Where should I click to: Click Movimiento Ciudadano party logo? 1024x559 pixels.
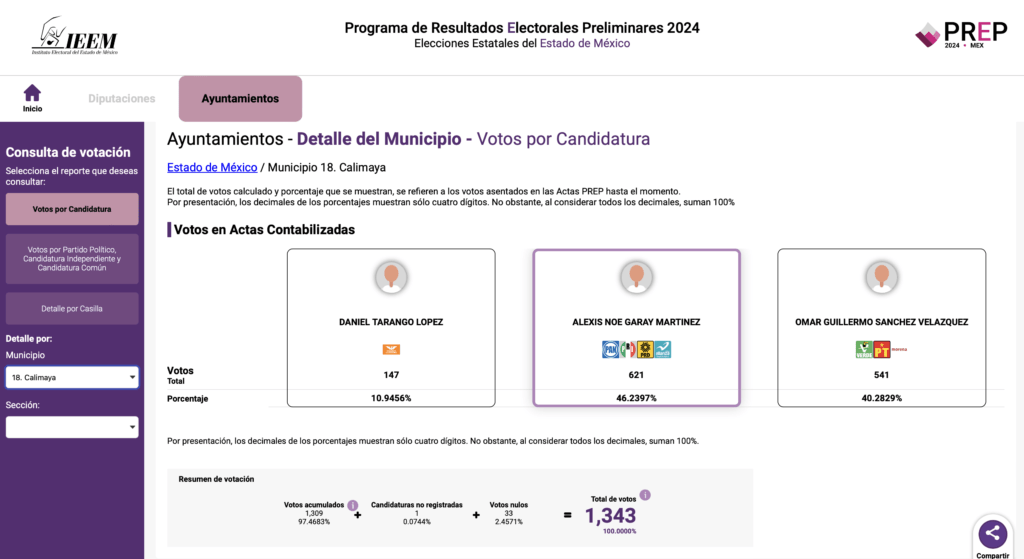coord(391,349)
